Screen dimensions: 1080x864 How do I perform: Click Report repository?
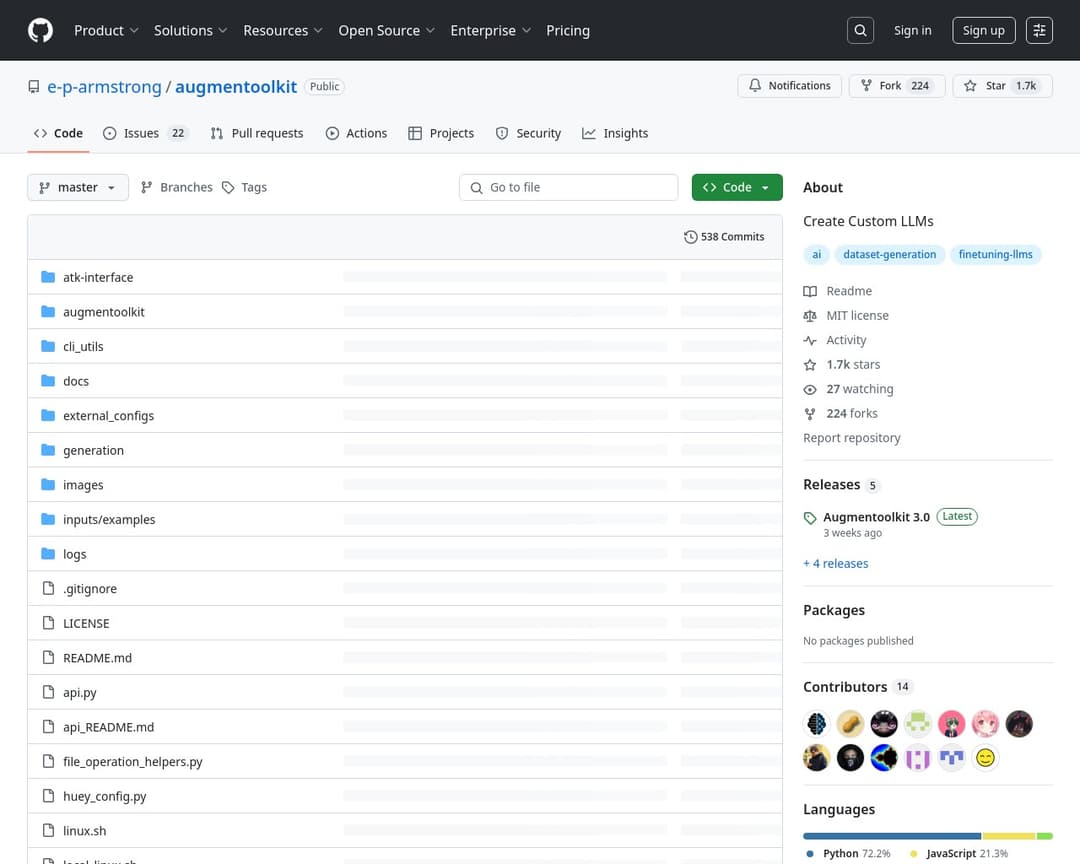[851, 438]
